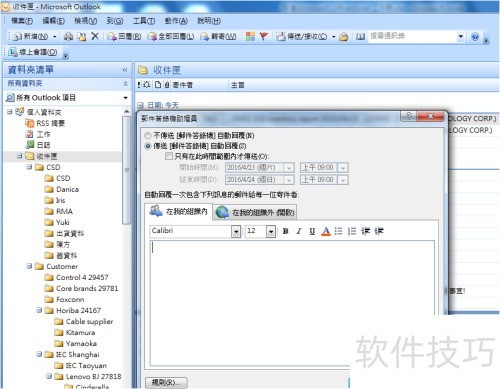
Task: Collapse the 資料夾清單 pane with the chevron
Action: [125, 70]
